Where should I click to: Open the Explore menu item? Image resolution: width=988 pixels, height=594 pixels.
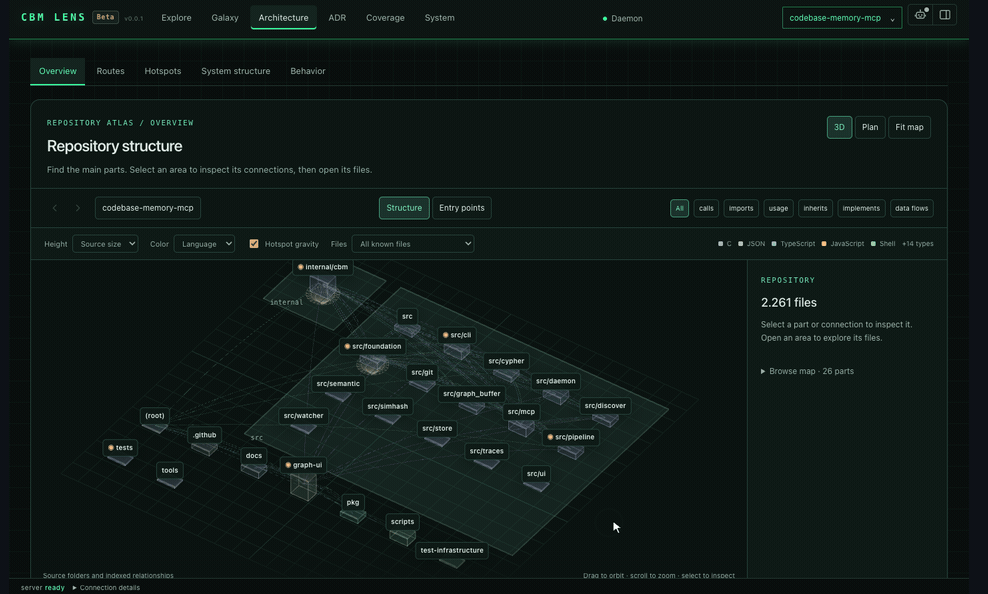[176, 18]
